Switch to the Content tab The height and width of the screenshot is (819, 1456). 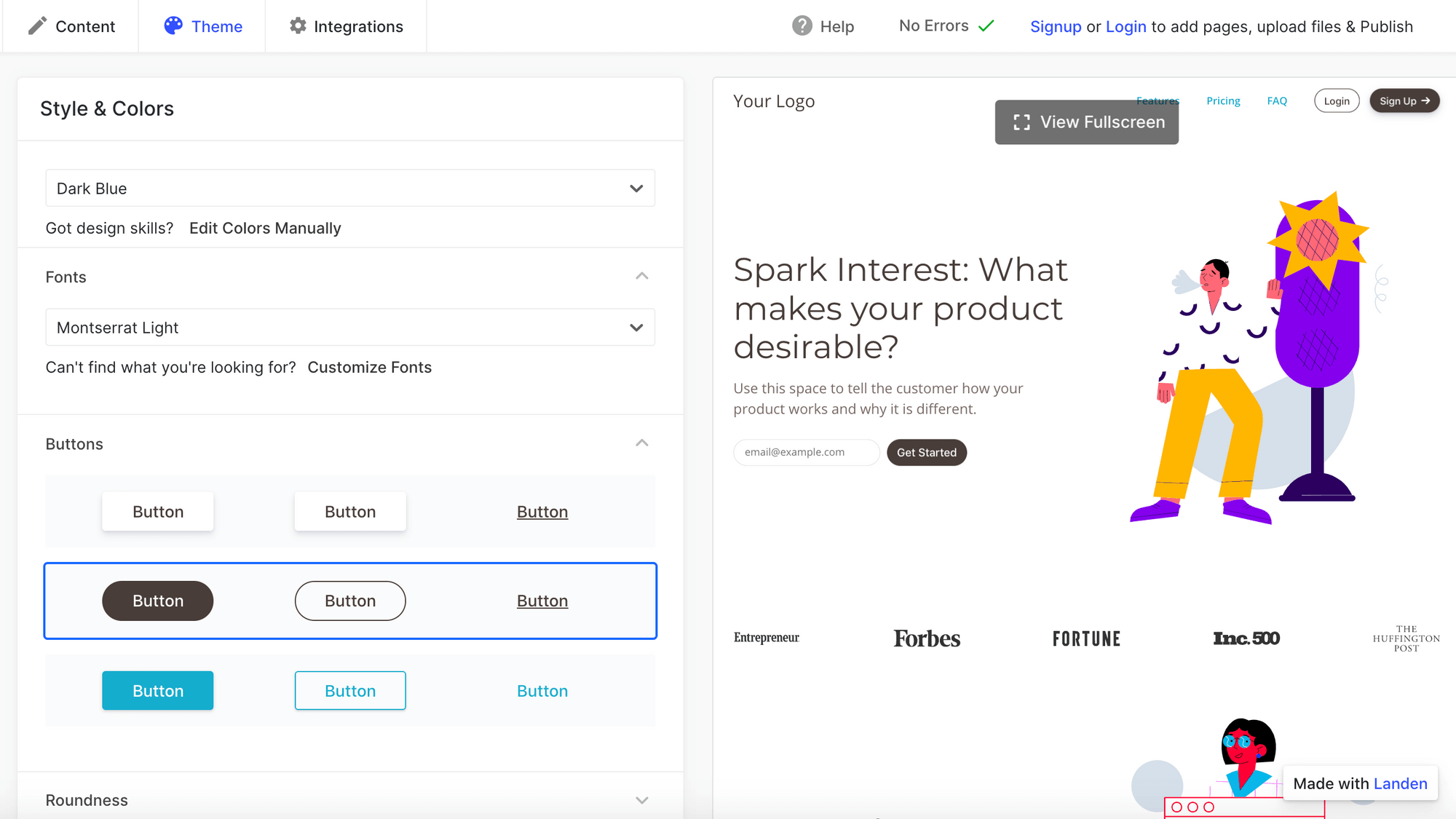coord(85,25)
